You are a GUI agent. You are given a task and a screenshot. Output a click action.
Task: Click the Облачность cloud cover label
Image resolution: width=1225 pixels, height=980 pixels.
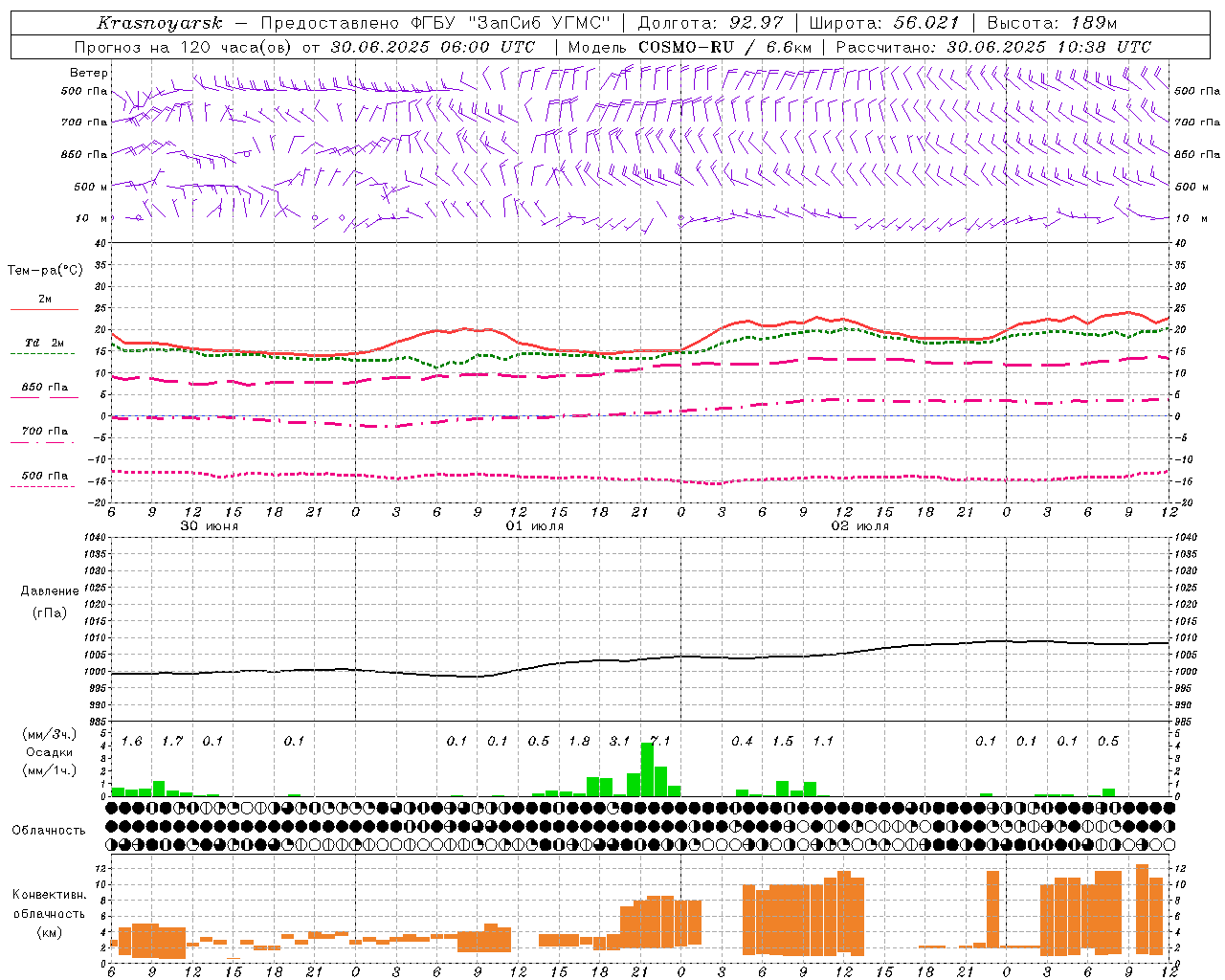click(49, 831)
